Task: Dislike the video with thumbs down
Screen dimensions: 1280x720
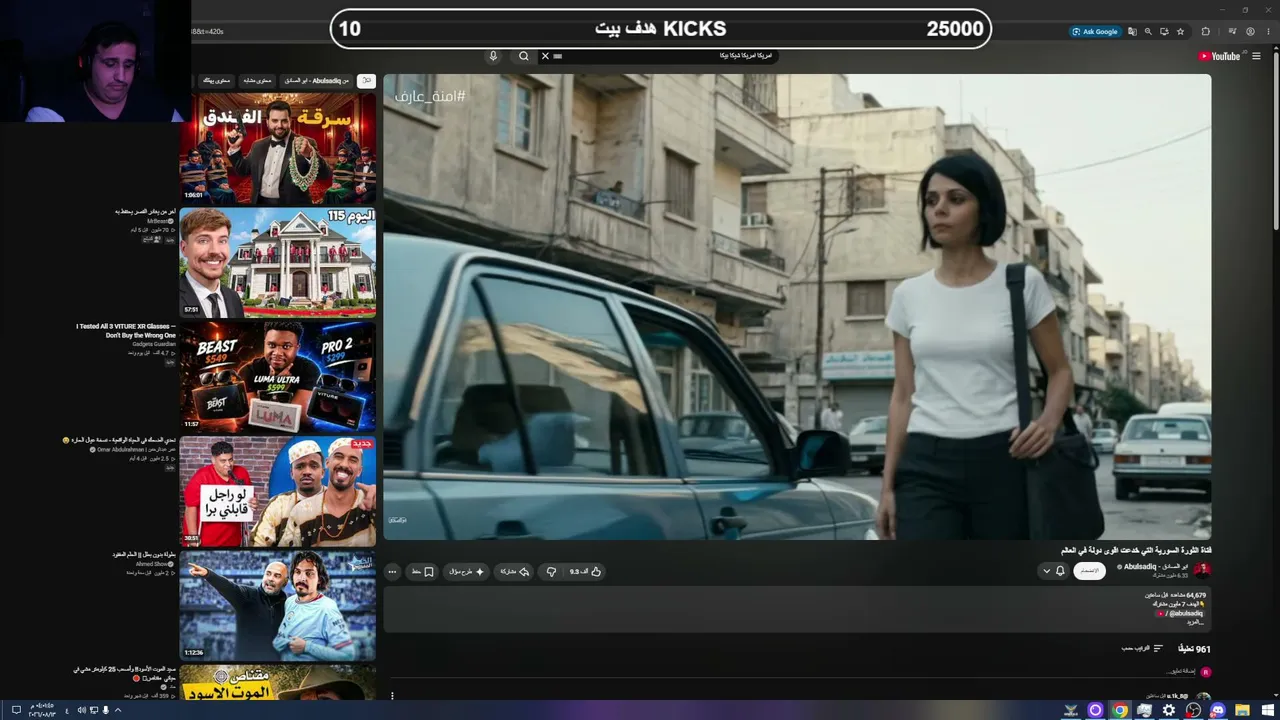Action: pos(551,572)
